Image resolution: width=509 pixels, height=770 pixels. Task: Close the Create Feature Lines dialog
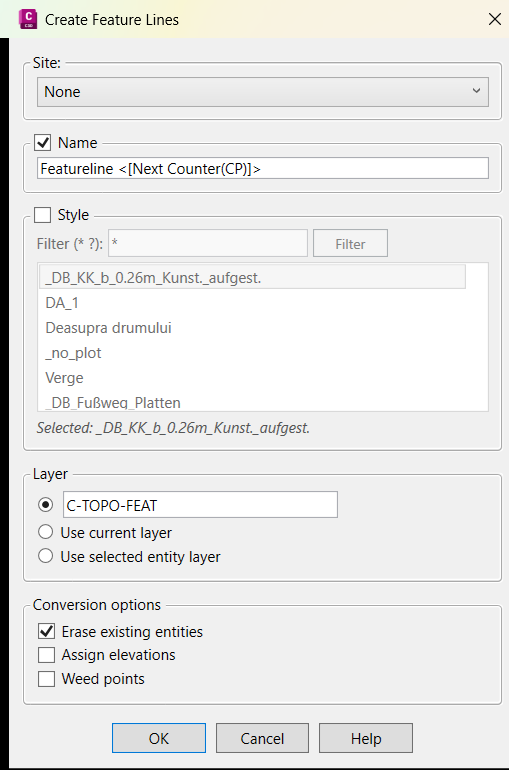495,19
